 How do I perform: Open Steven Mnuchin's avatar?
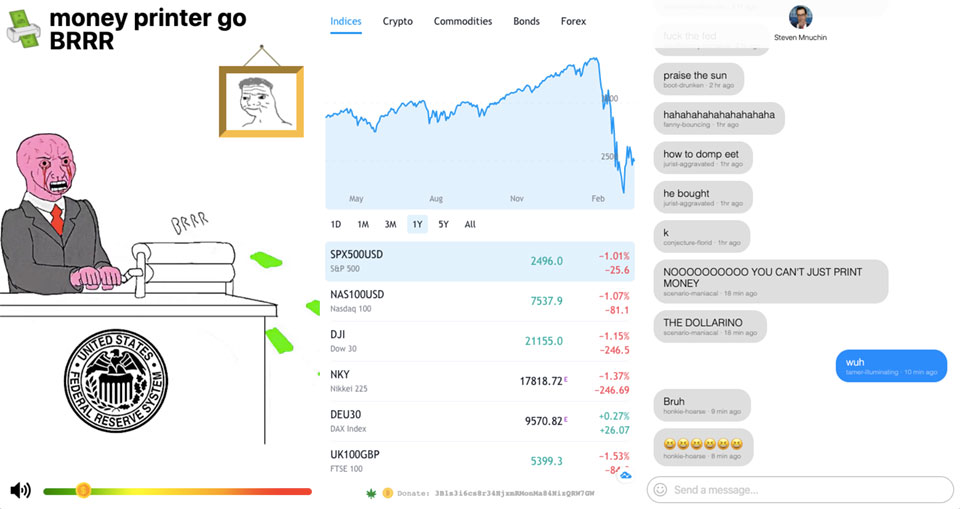point(800,18)
